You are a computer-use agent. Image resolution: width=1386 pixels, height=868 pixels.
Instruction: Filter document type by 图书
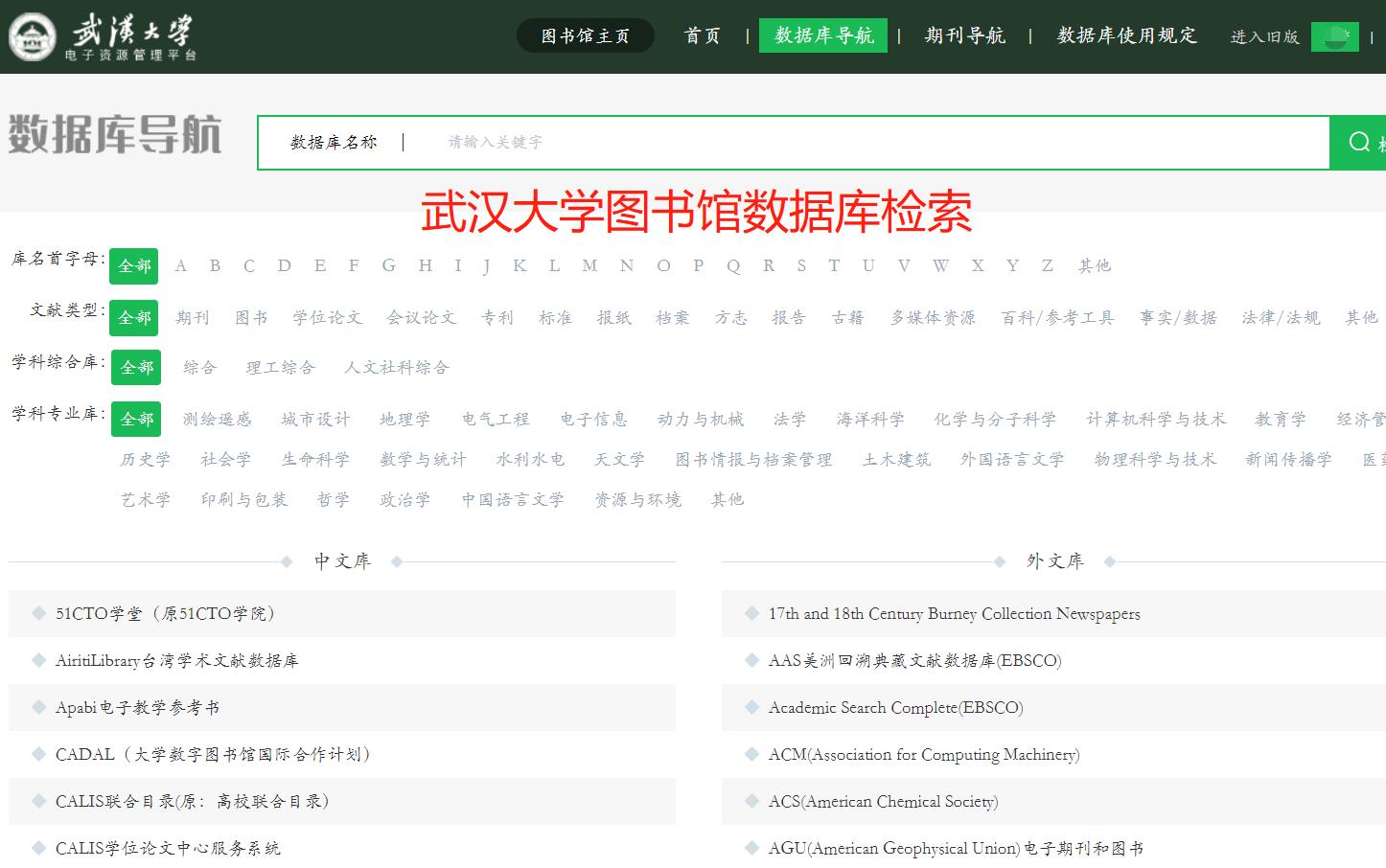[251, 317]
